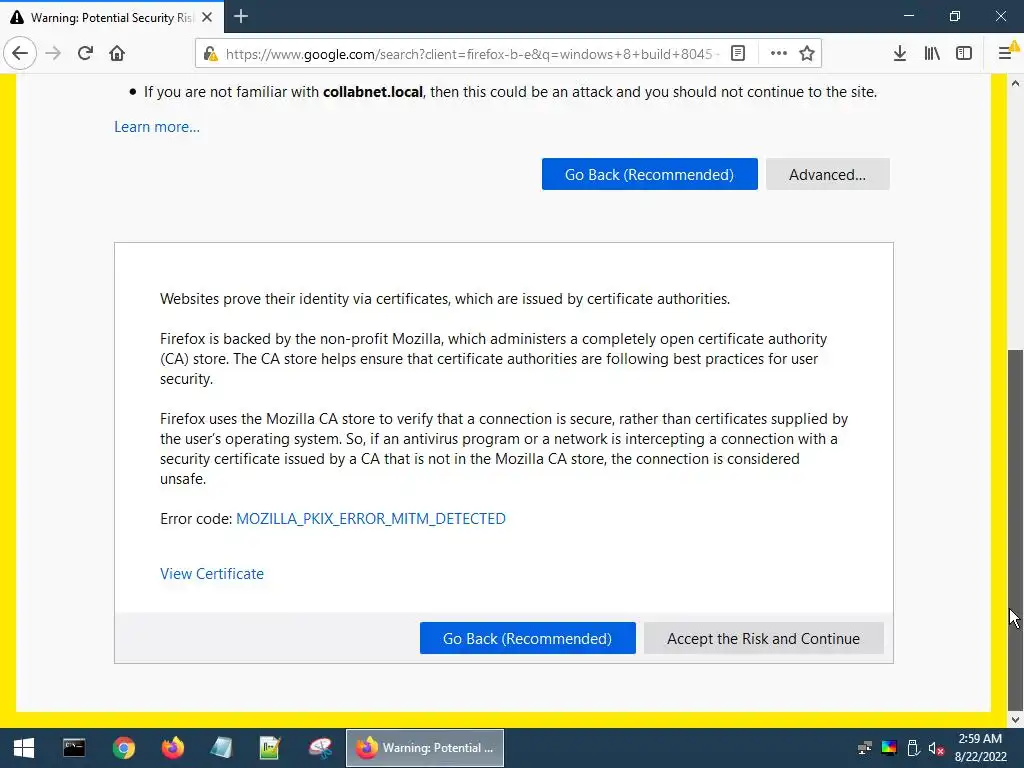Open the View Certificate link
Image resolution: width=1024 pixels, height=768 pixels.
pyautogui.click(x=212, y=573)
